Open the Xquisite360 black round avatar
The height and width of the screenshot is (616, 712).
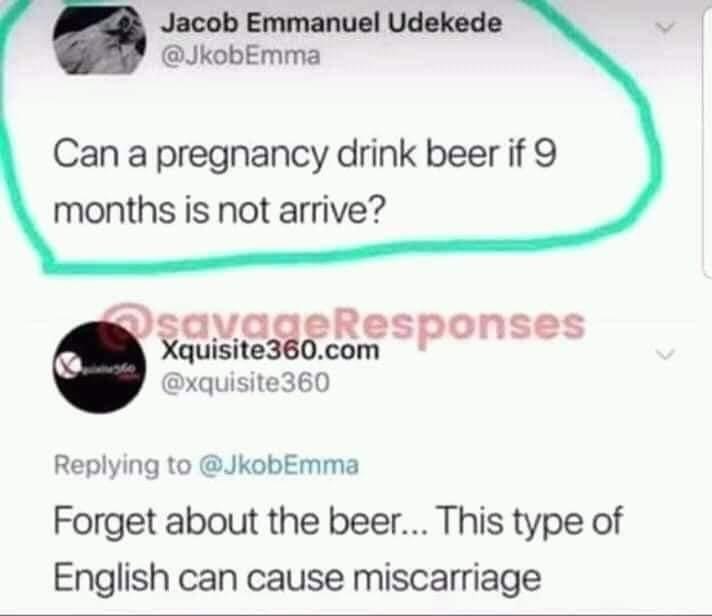[x=100, y=367]
